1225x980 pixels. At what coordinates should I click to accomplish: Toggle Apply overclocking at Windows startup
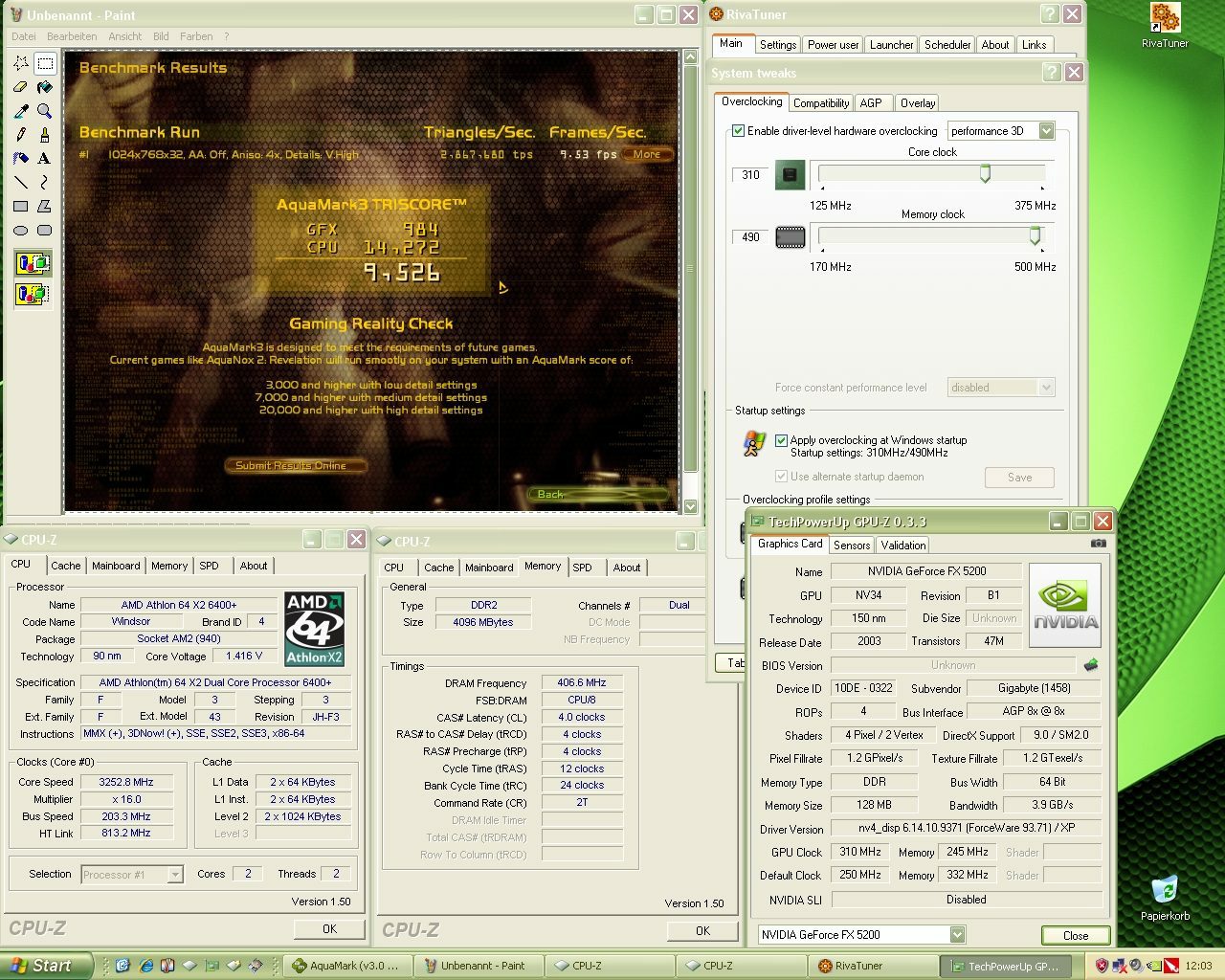tap(781, 440)
